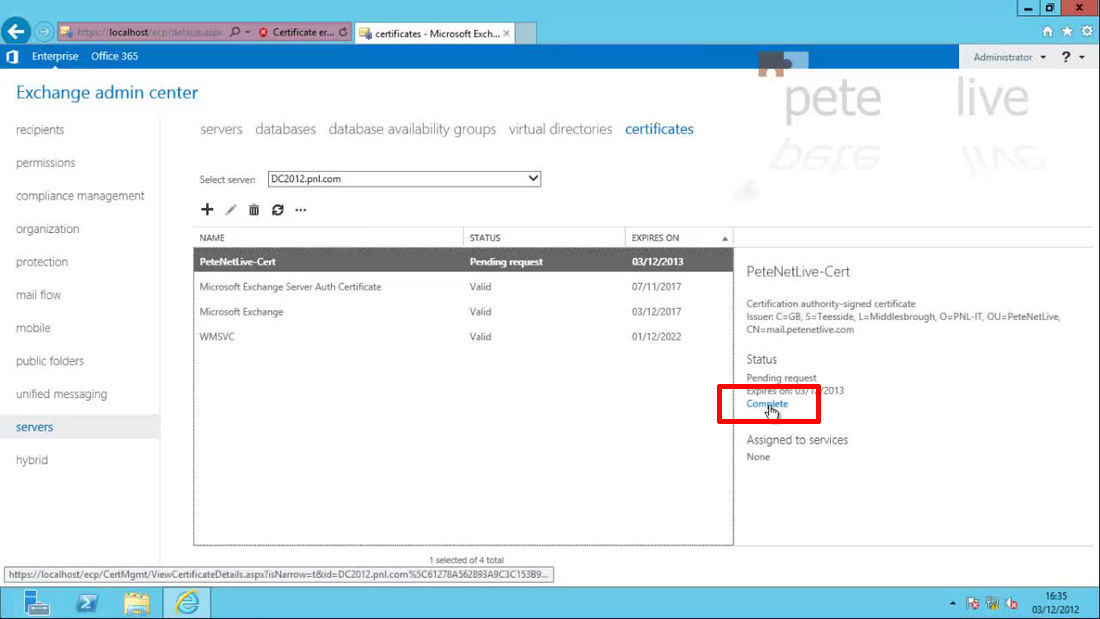Open favorites star icon

tap(1067, 32)
